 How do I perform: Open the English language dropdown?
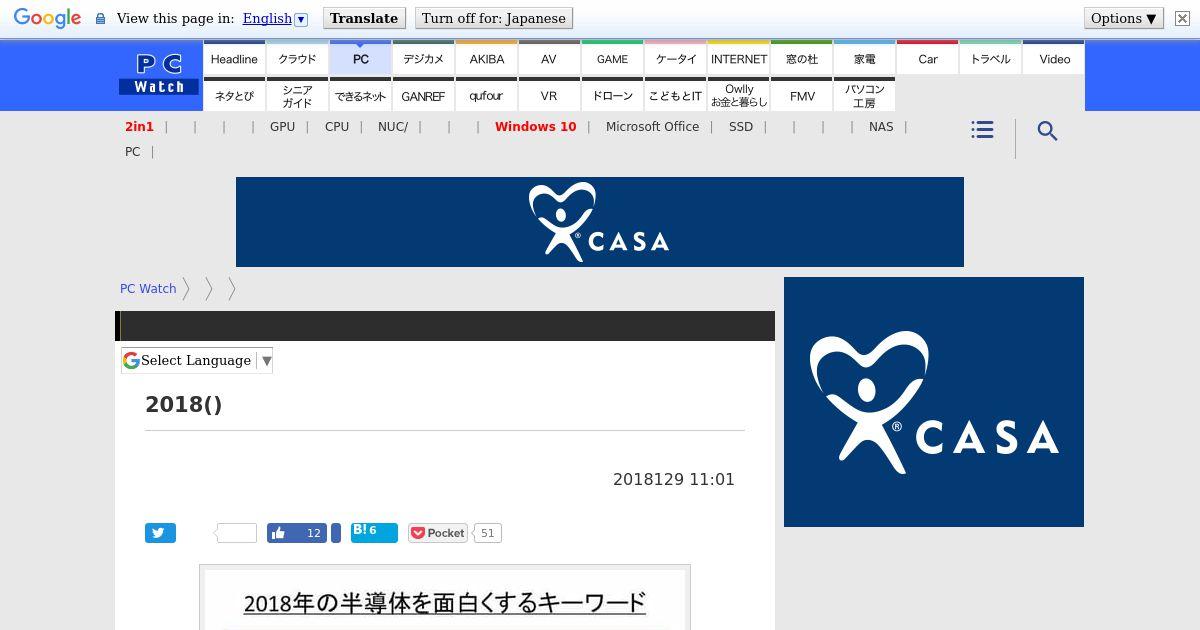pyautogui.click(x=275, y=18)
